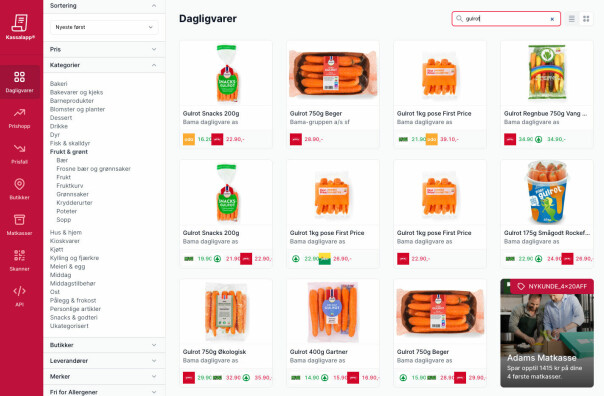The height and width of the screenshot is (396, 604).
Task: Open the Adams Matkasse advertisement card
Action: pos(547,333)
